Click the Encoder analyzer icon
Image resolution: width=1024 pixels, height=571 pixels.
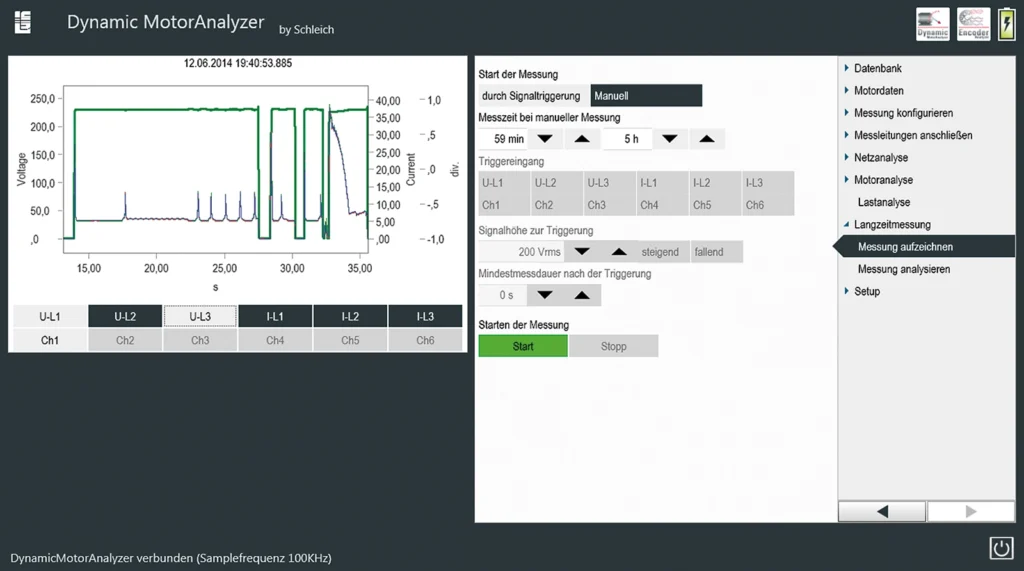click(x=973, y=24)
